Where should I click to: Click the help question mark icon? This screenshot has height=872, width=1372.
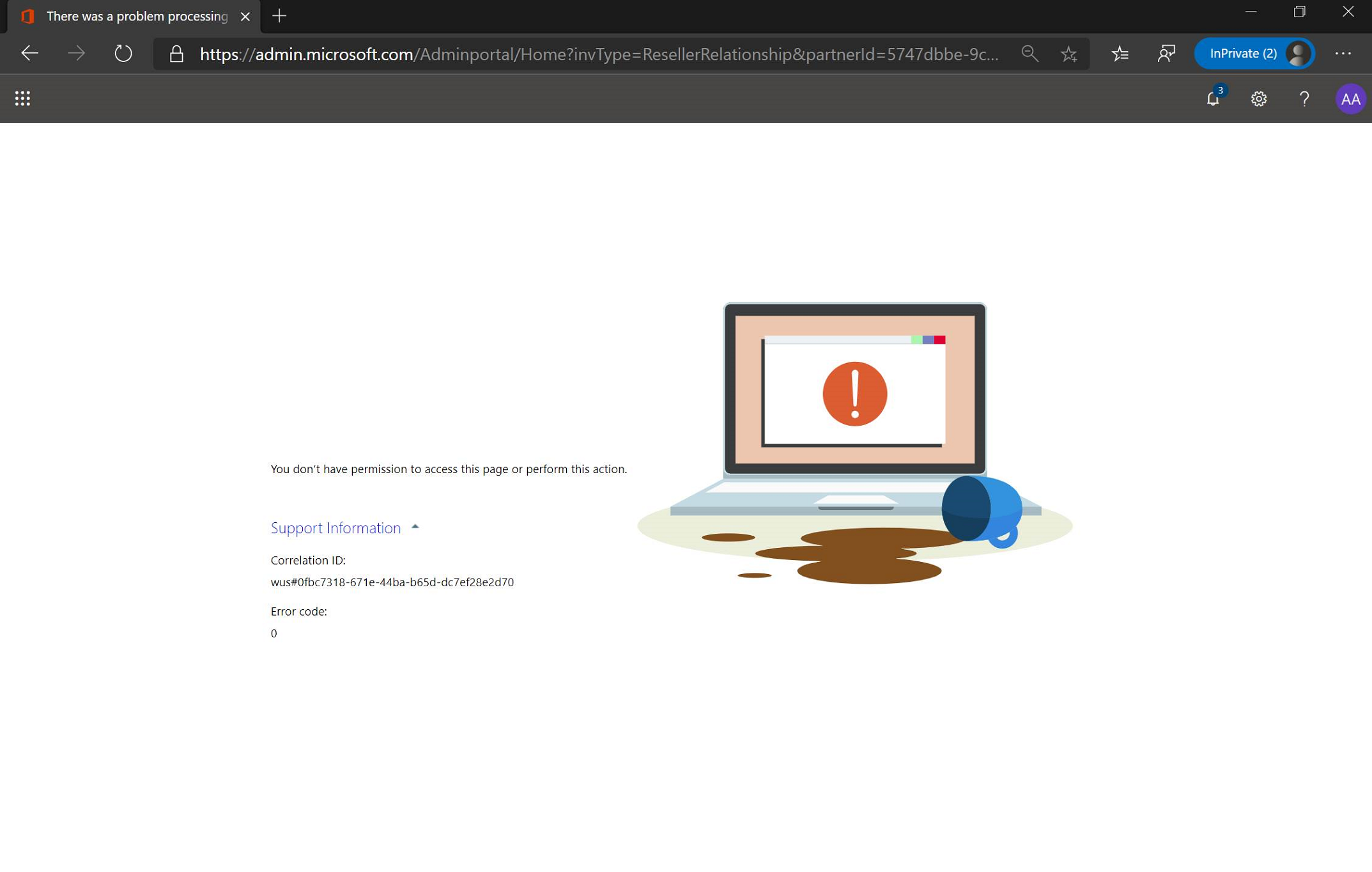pyautogui.click(x=1304, y=98)
